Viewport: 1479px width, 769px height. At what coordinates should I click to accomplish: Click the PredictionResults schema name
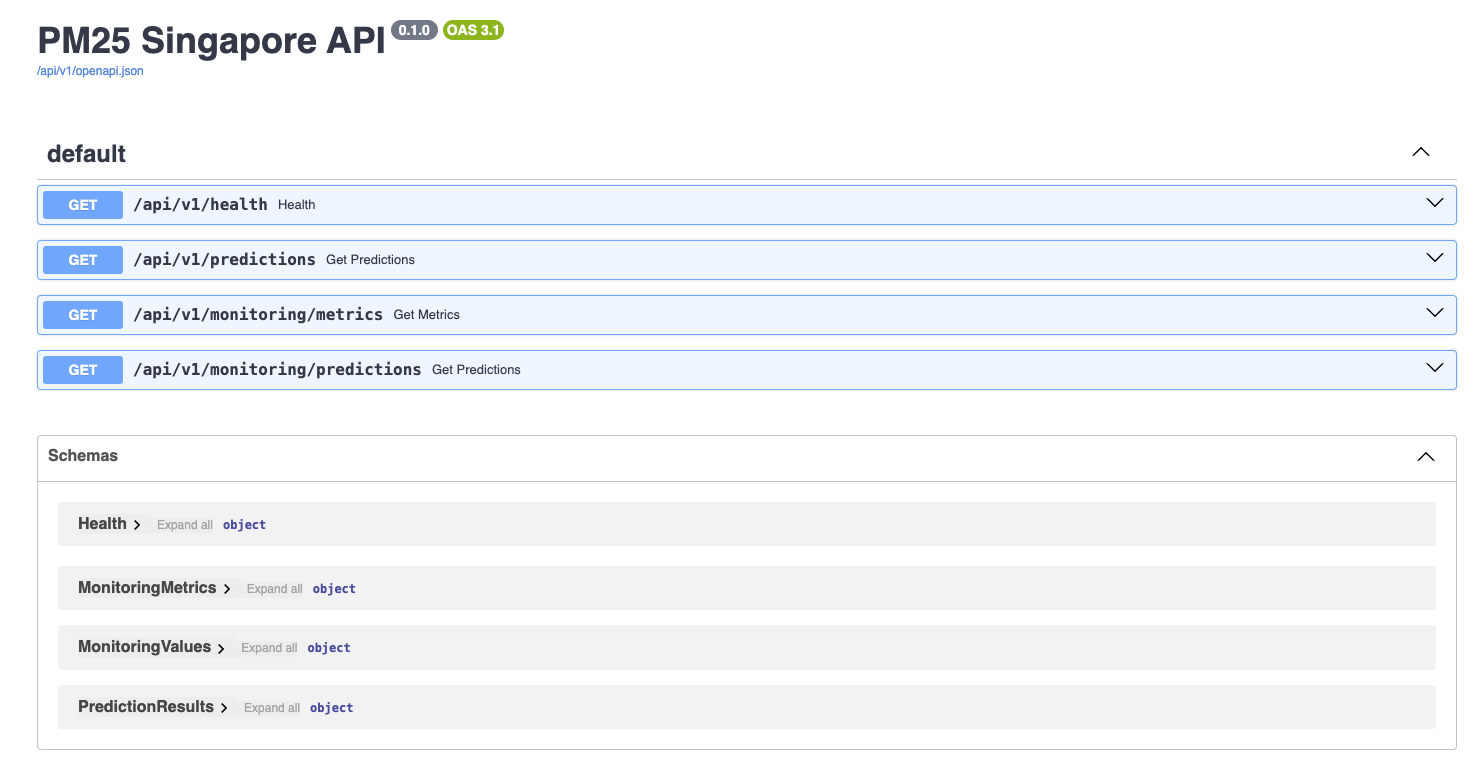pos(146,707)
